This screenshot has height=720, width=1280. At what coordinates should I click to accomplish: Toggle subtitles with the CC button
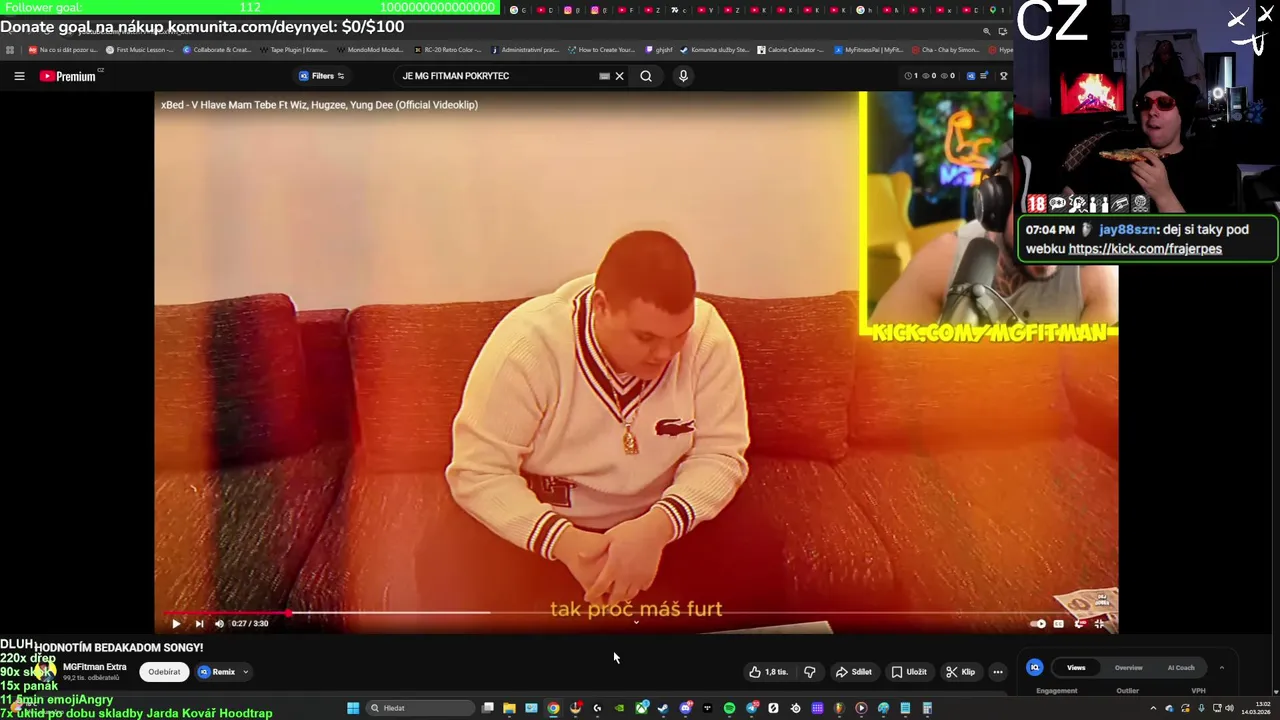tap(1058, 624)
